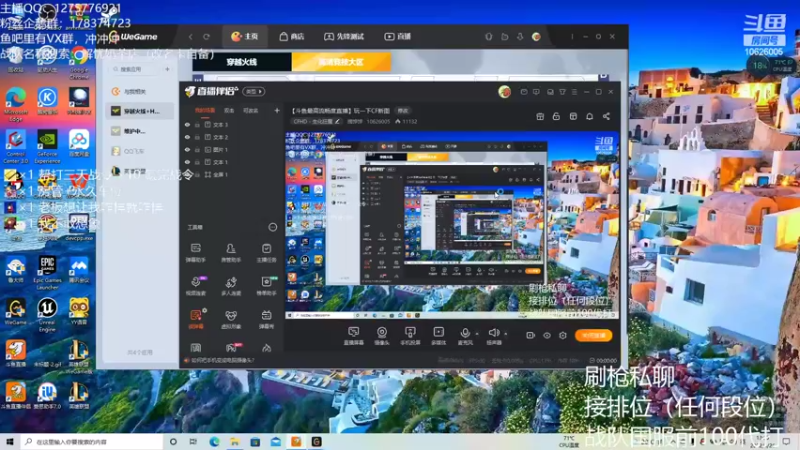Expand the speaker dropdown arrow
This screenshot has width=800, height=450.
click(506, 334)
